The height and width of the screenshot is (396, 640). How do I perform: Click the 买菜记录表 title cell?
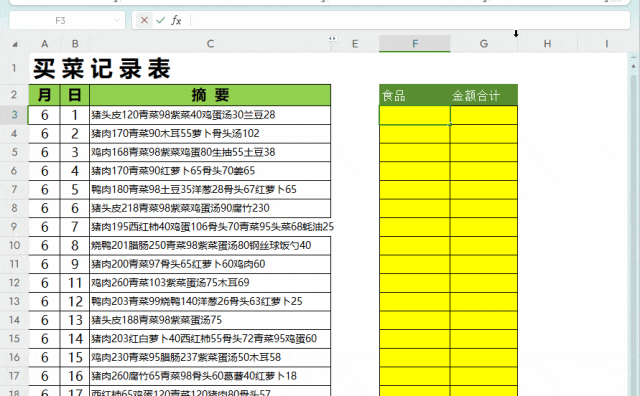[102, 68]
